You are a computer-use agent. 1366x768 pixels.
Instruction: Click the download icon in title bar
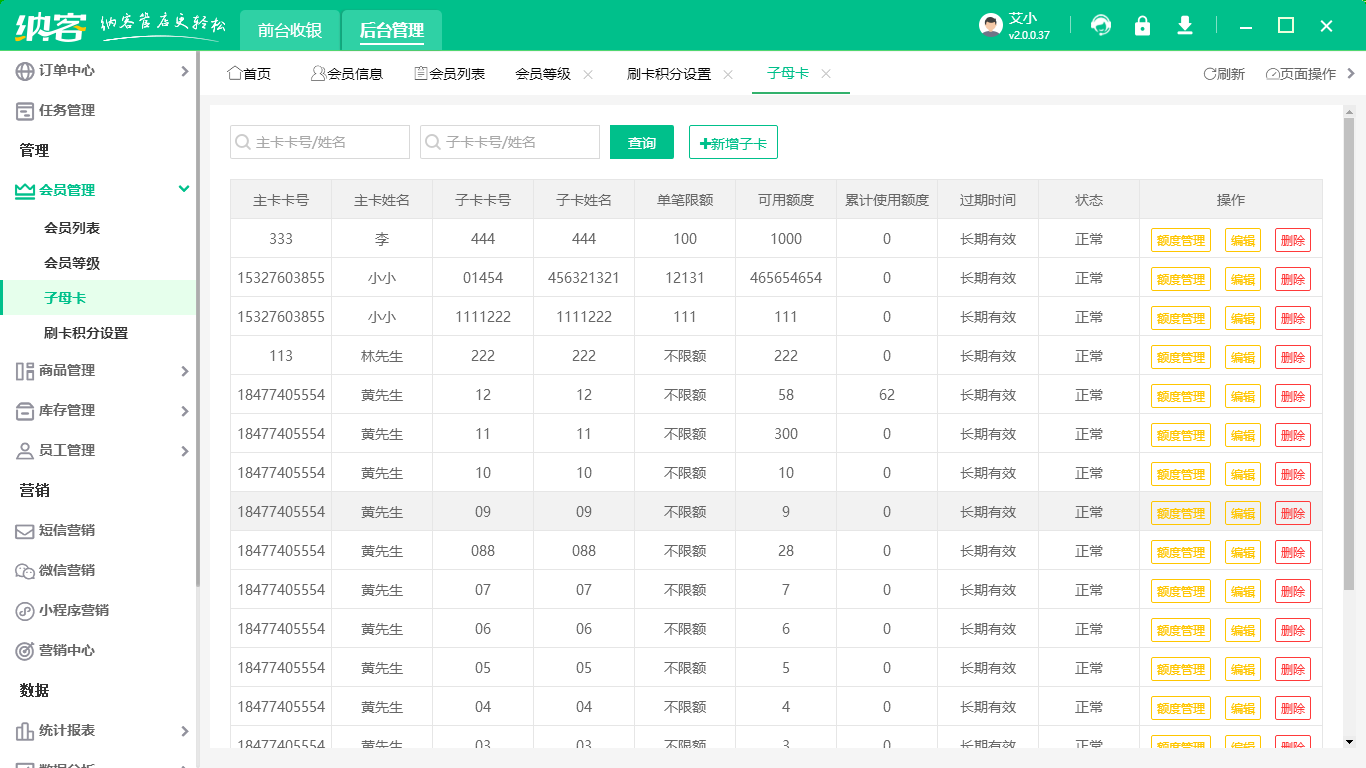[1185, 26]
